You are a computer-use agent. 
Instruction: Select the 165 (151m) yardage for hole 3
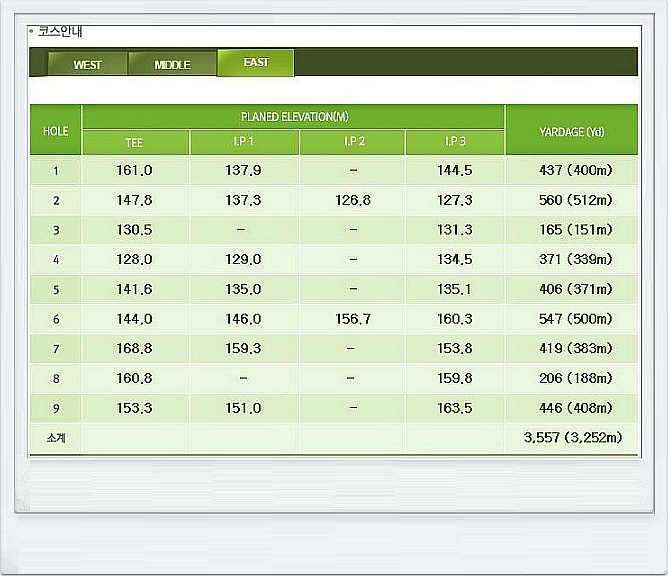click(575, 230)
